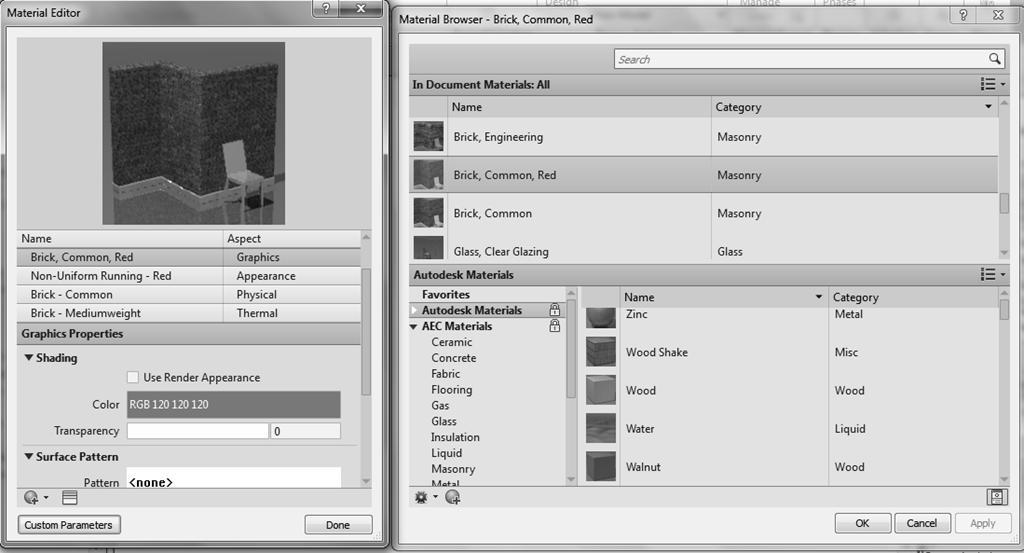Click the Material Editor help question mark
The image size is (1024, 553).
[x=326, y=8]
